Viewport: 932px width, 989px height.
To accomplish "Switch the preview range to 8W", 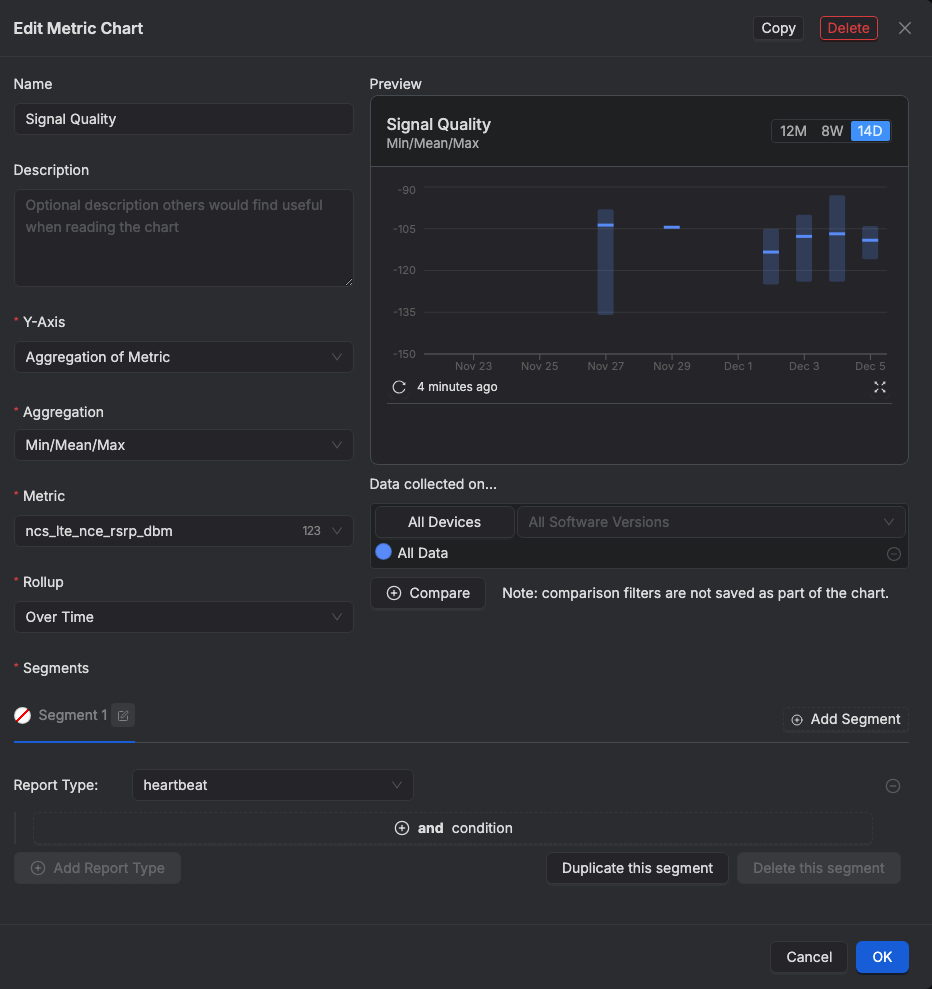I will click(x=832, y=131).
